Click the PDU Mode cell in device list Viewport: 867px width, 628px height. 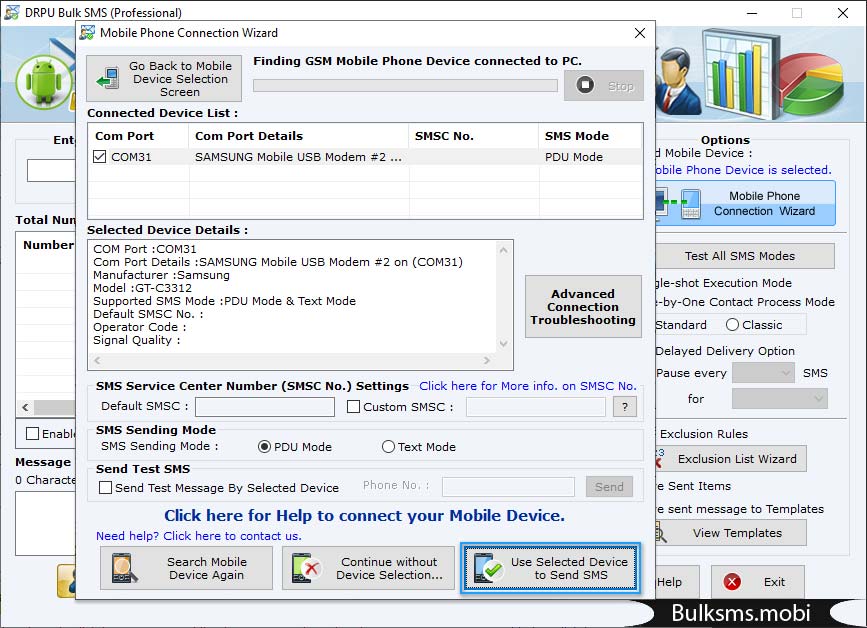[x=573, y=157]
